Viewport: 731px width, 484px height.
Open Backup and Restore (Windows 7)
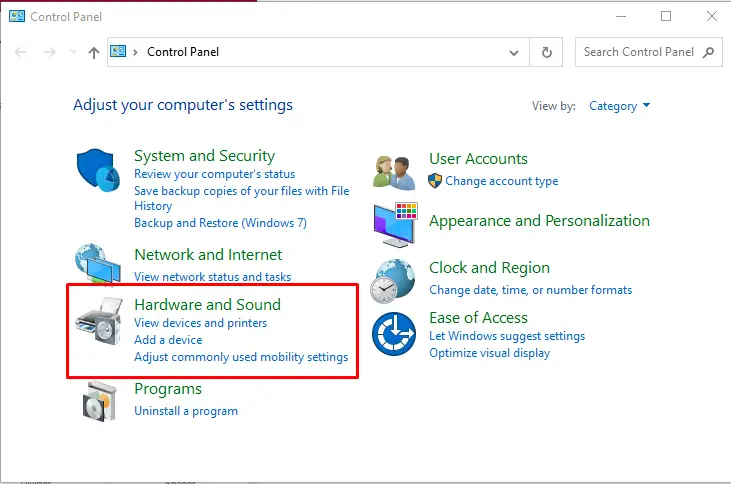(x=221, y=223)
